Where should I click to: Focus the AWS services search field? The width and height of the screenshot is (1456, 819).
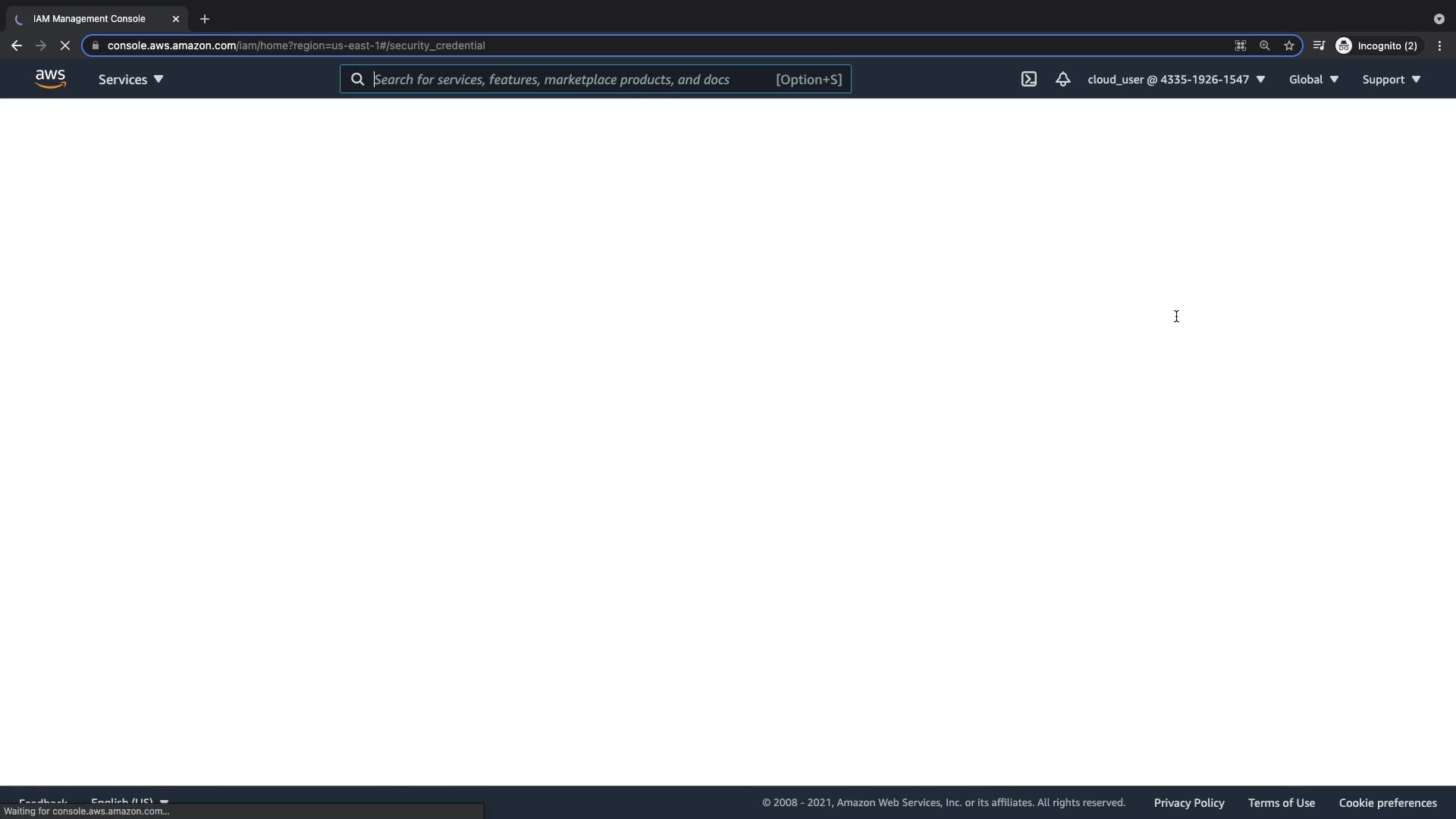(569, 79)
